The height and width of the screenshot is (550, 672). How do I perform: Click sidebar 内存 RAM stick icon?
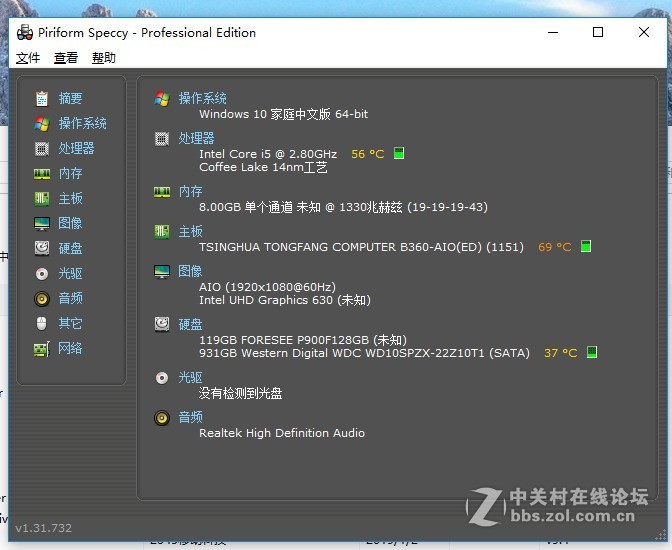tap(42, 174)
